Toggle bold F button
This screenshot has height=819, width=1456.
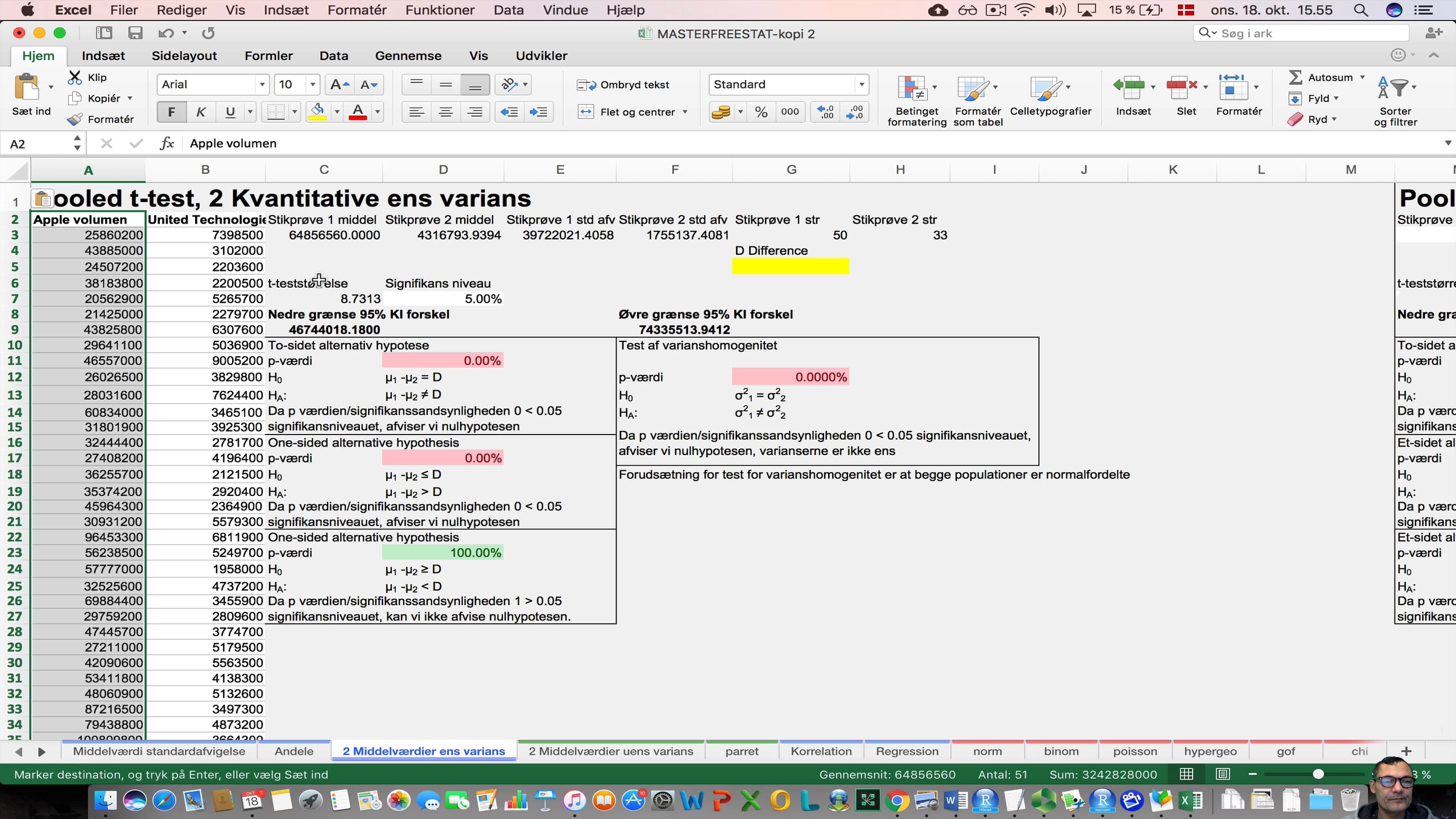click(x=171, y=112)
